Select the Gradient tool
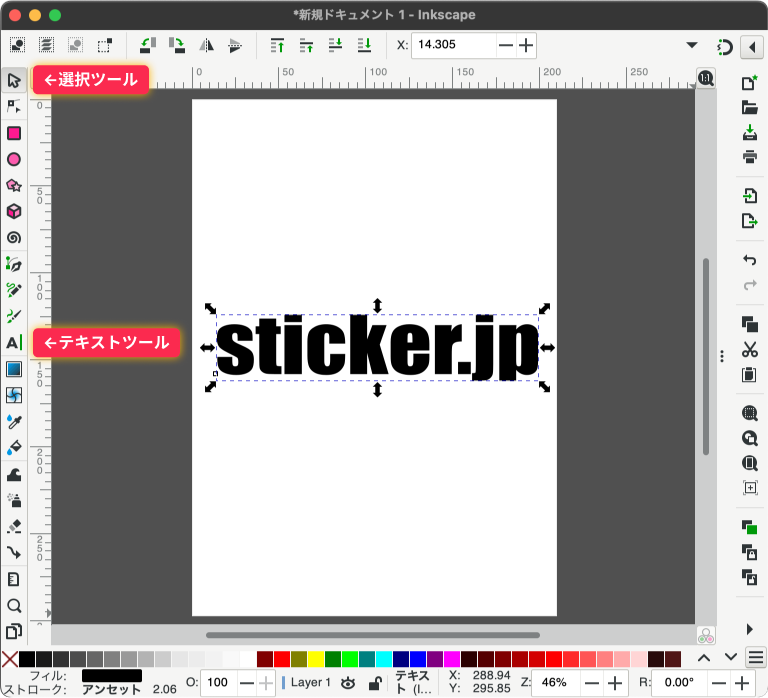Screen dimensions: 768x698 14,369
